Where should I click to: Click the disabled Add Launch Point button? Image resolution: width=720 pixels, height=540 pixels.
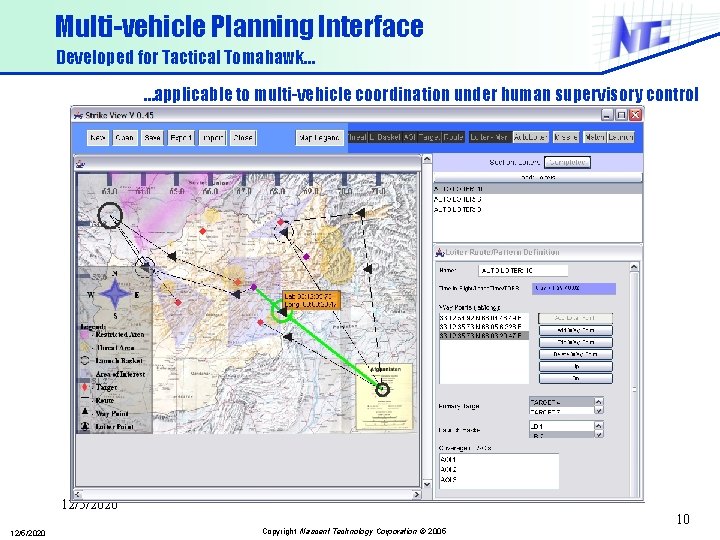click(575, 318)
